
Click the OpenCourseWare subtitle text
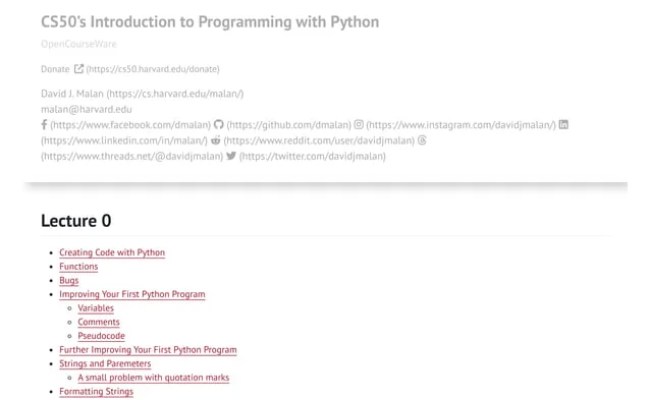79,44
